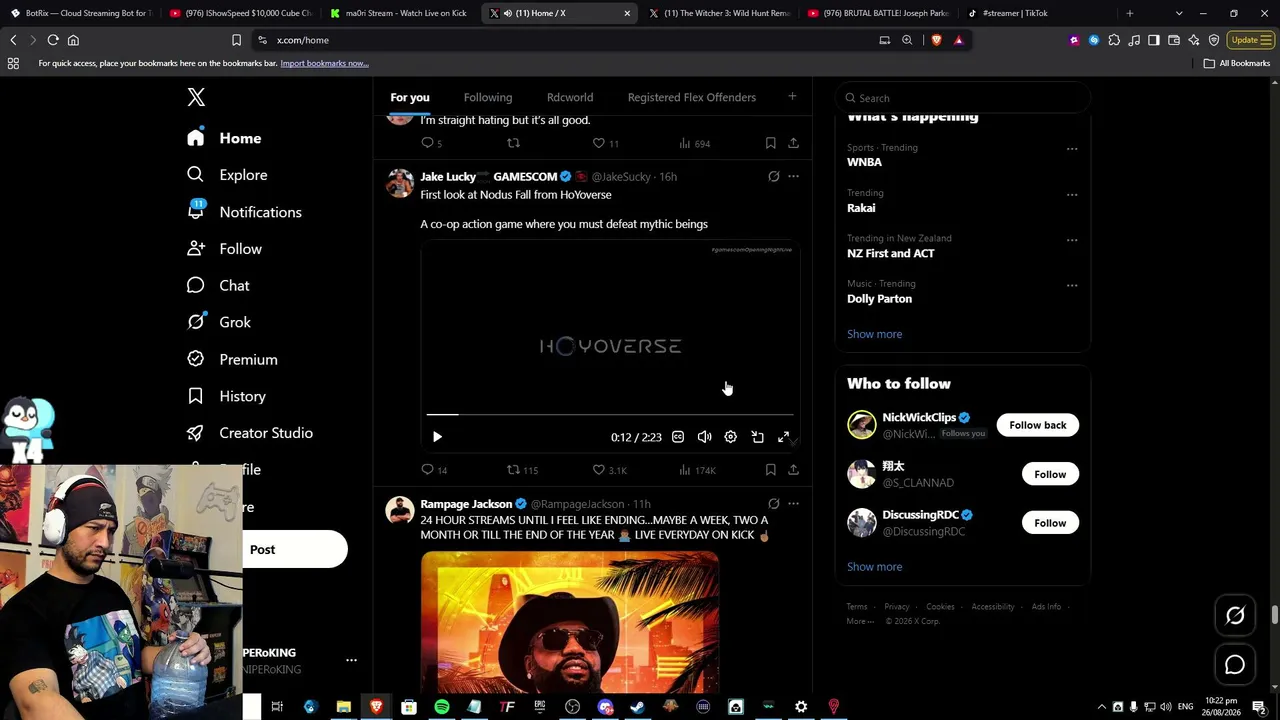
Task: Play the HoYoverse video
Action: (x=437, y=437)
